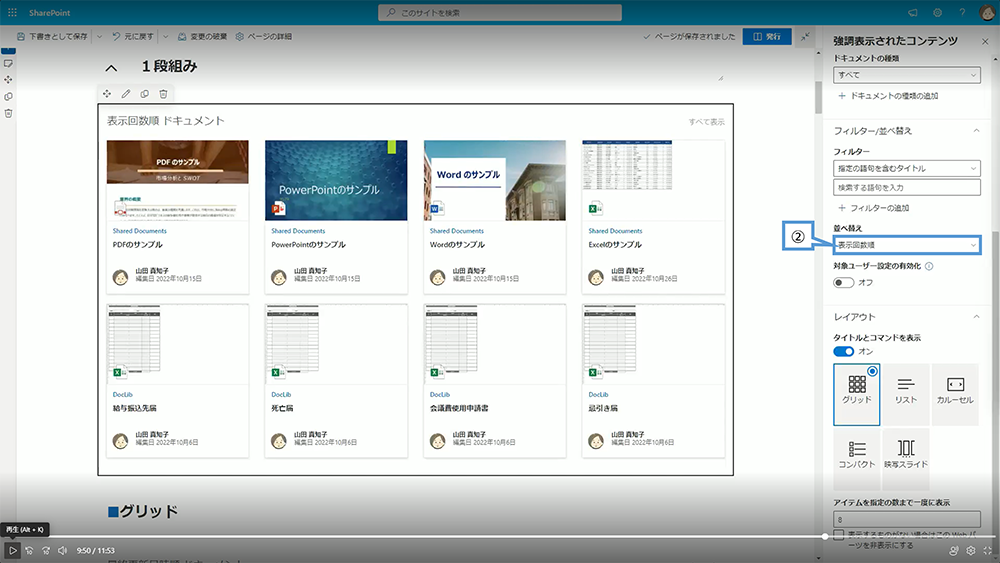This screenshot has width=1000, height=563.
Task: Edit the web part with pencil icon
Action: pyautogui.click(x=126, y=94)
